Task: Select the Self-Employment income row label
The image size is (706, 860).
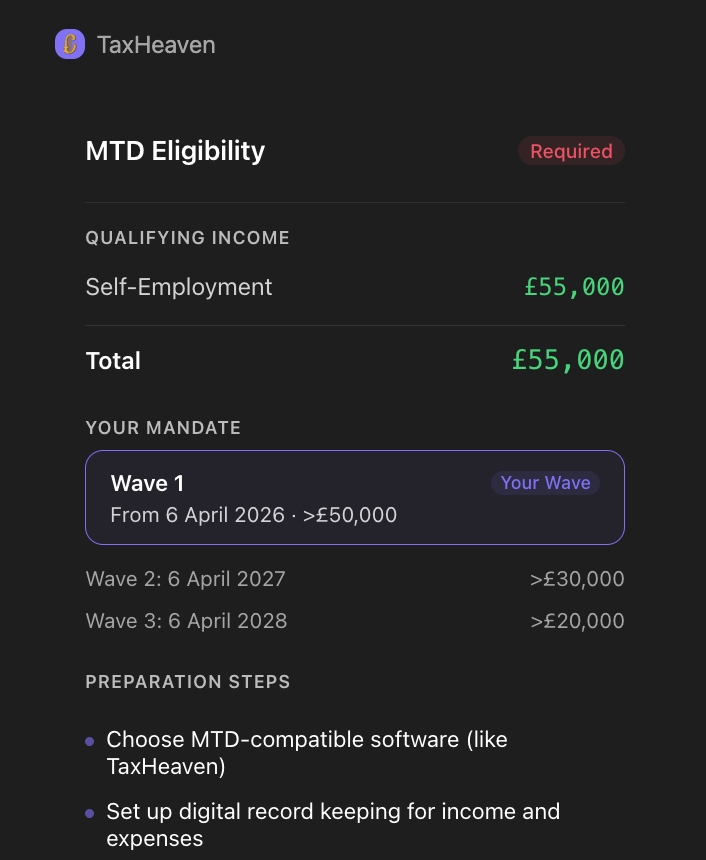Action: (x=179, y=287)
